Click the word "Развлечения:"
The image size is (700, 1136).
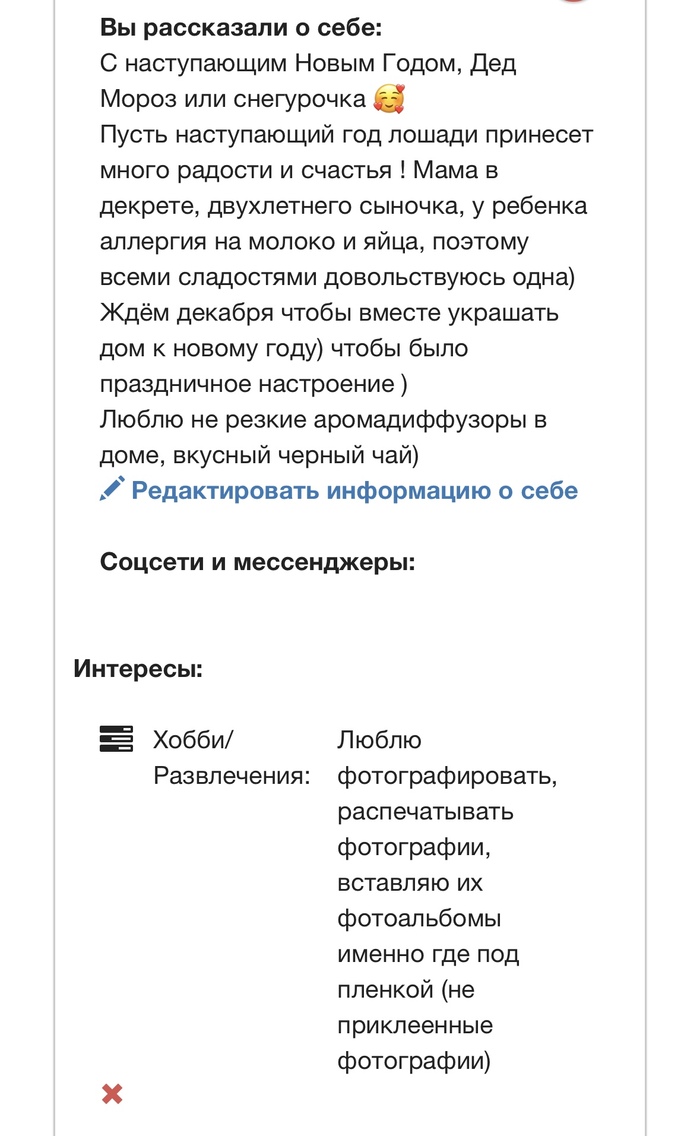[x=231, y=776]
